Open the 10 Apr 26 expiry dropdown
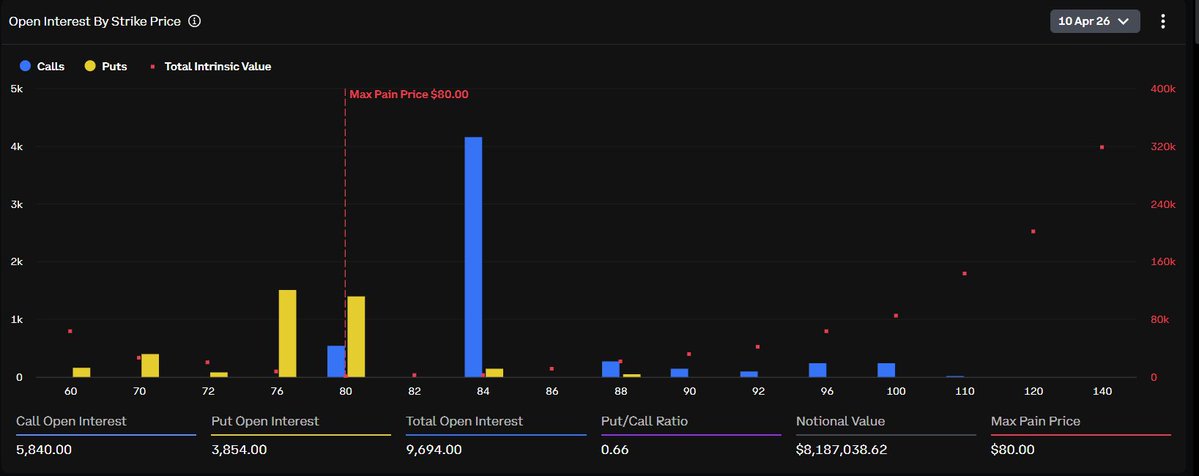 click(x=1093, y=21)
